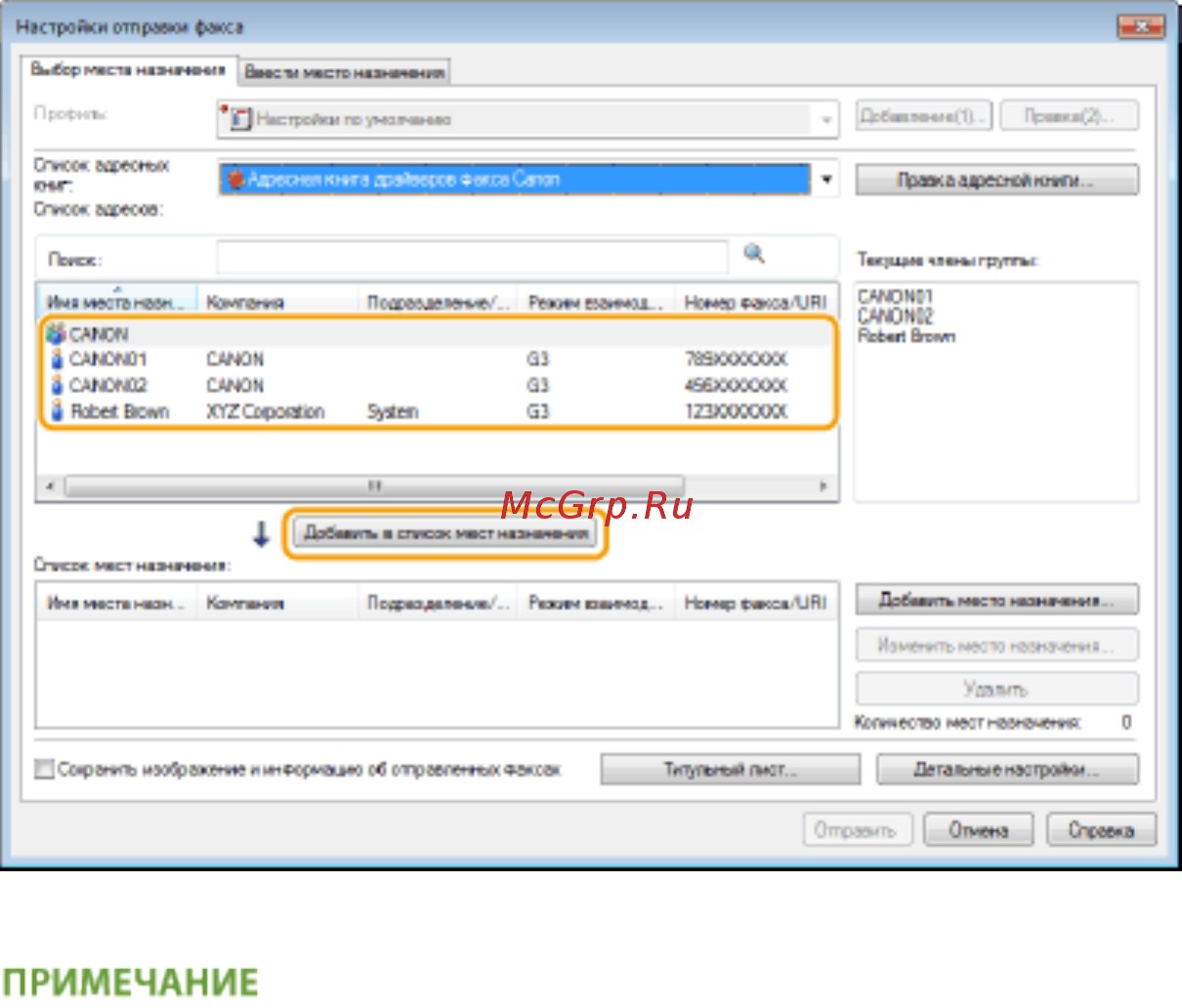Click the search magnifier icon
The width and height of the screenshot is (1182, 1008).
coord(753,255)
